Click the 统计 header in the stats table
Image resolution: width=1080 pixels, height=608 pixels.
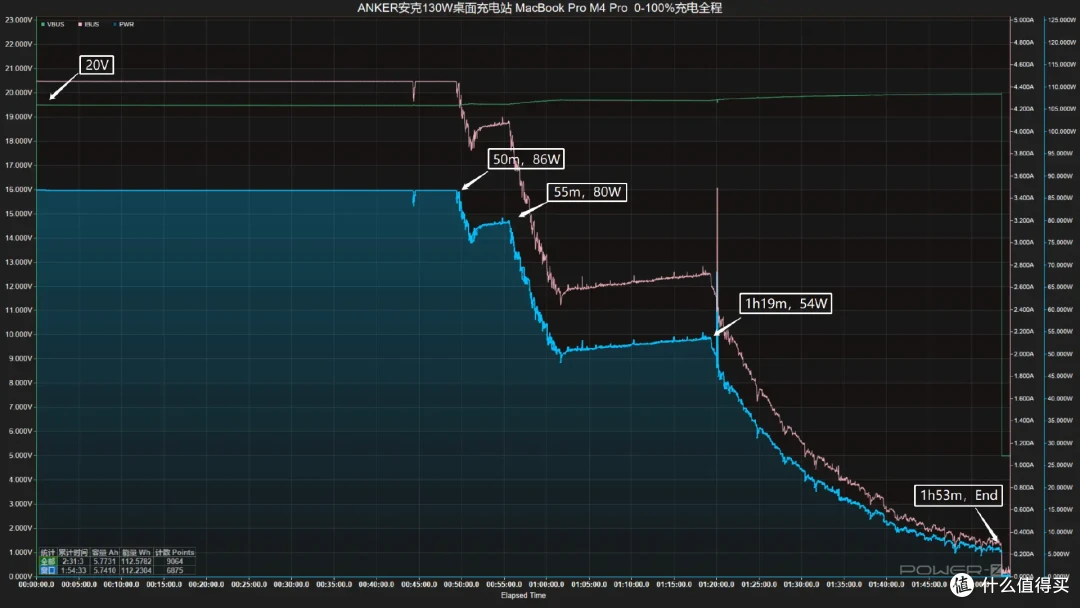[48, 552]
